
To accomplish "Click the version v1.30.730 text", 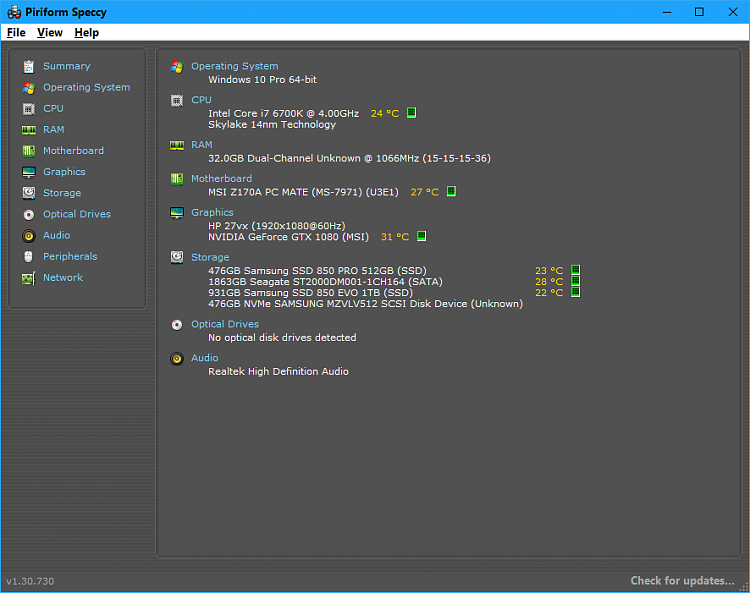I will [x=30, y=582].
